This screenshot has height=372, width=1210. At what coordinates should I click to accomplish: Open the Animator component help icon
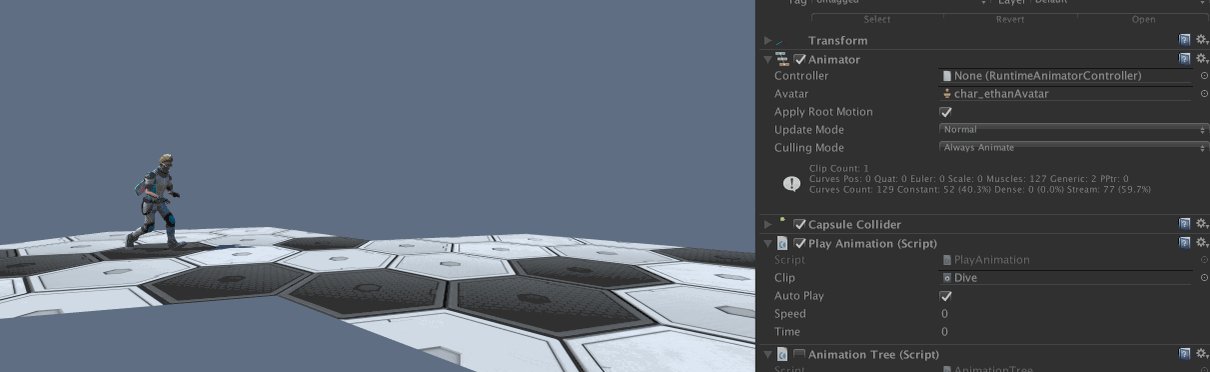1184,59
